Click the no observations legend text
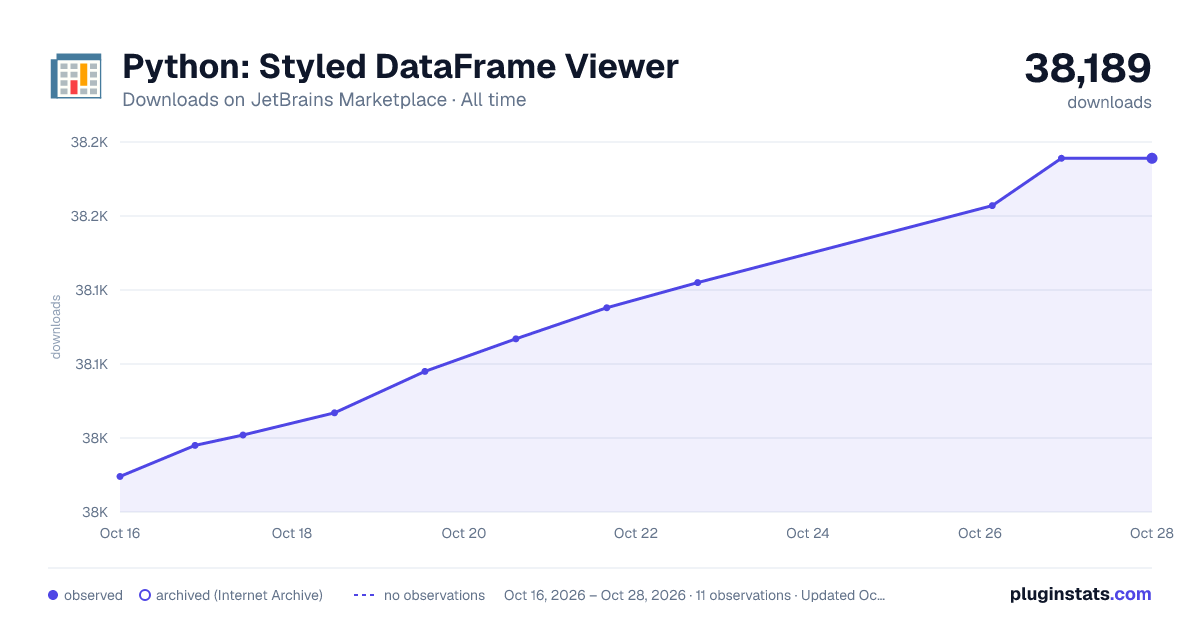1200x630 pixels. 434,595
